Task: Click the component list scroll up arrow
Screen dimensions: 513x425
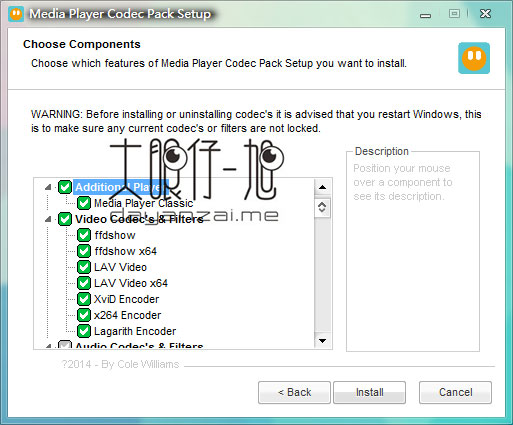Action: pos(322,187)
